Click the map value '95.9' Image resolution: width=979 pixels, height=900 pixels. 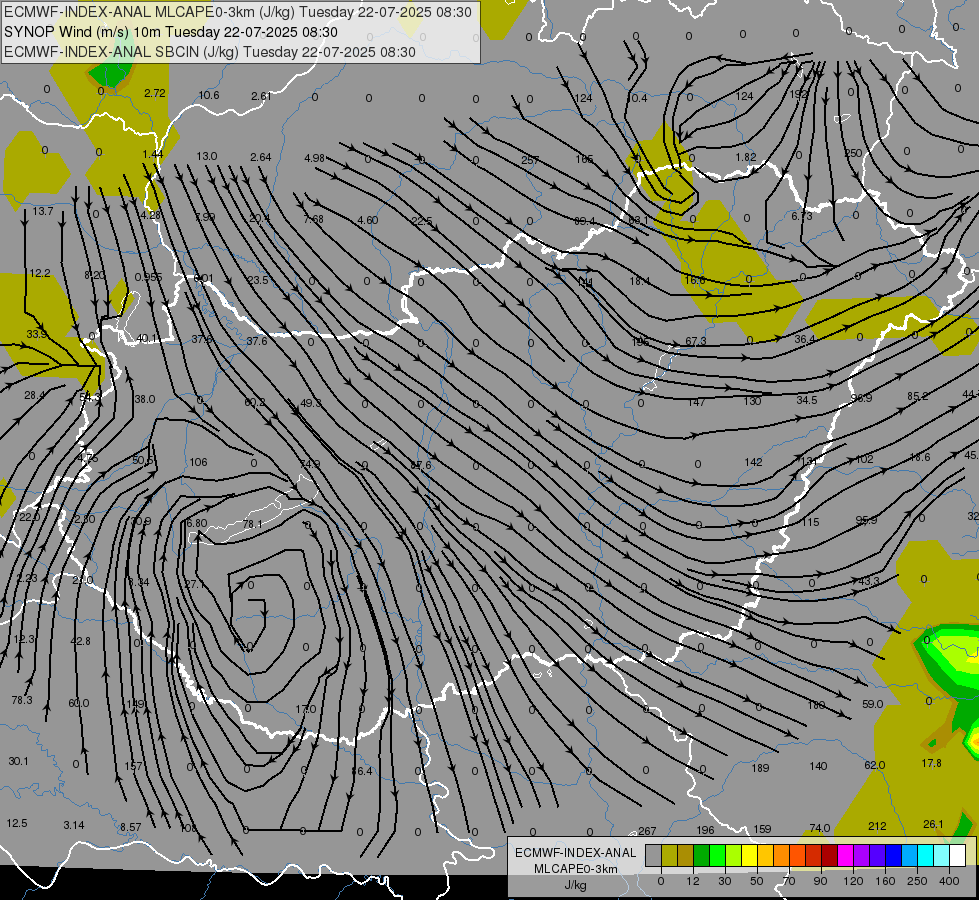[x=866, y=520]
